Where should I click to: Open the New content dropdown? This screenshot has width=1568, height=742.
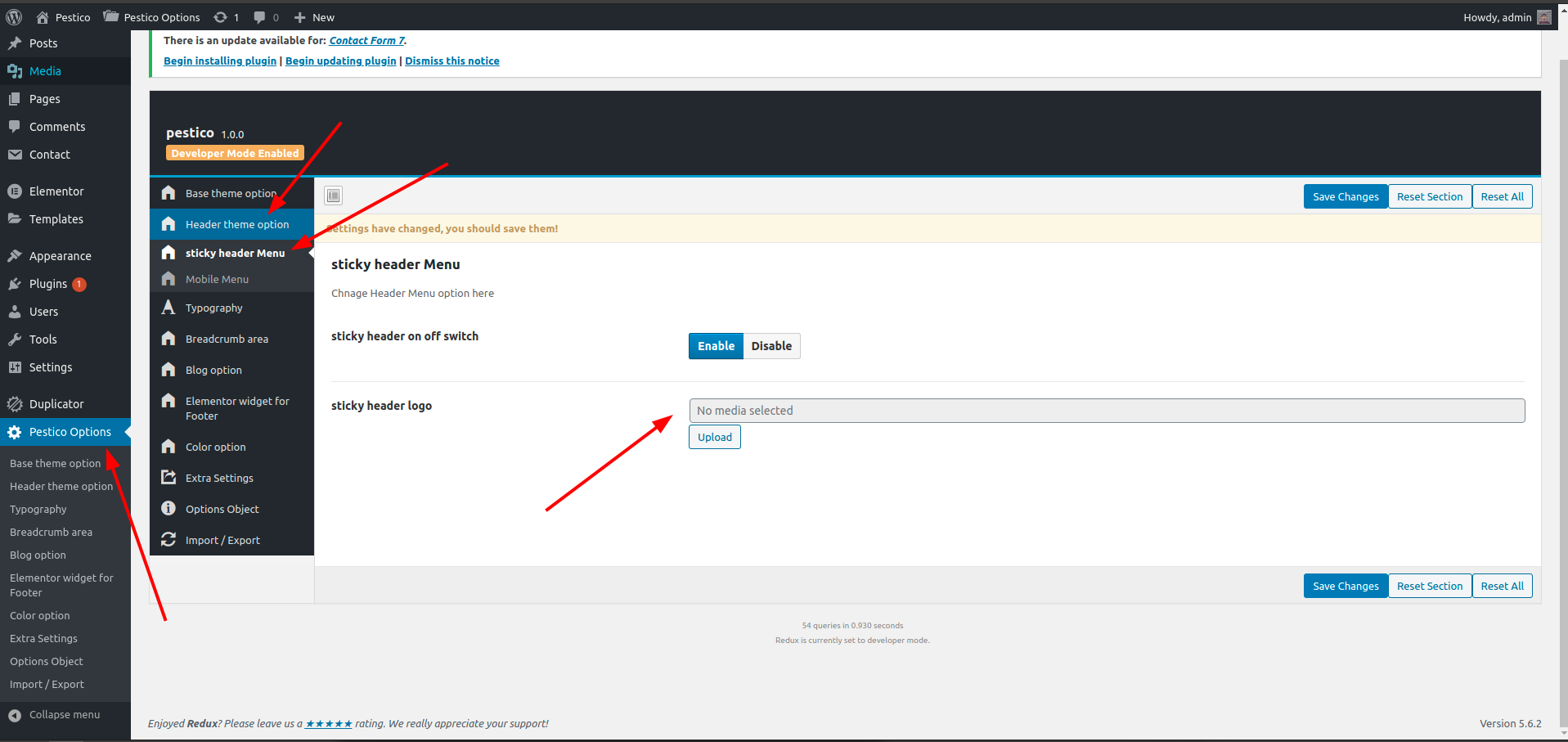click(315, 17)
